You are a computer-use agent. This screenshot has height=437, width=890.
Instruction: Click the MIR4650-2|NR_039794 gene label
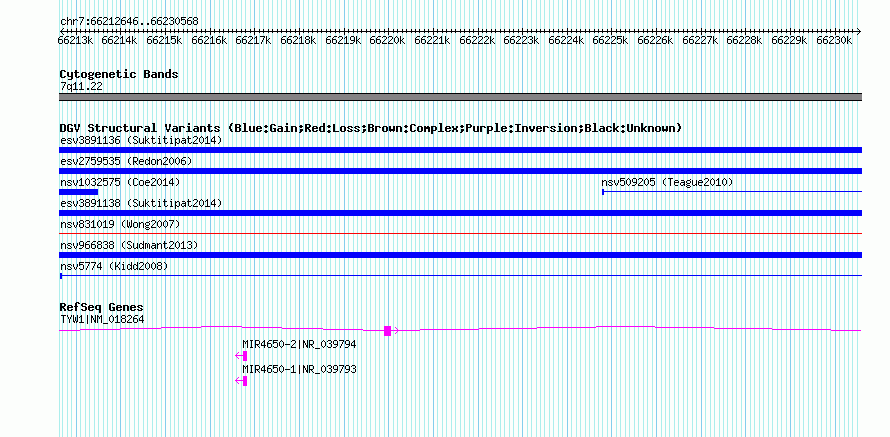pos(299,344)
